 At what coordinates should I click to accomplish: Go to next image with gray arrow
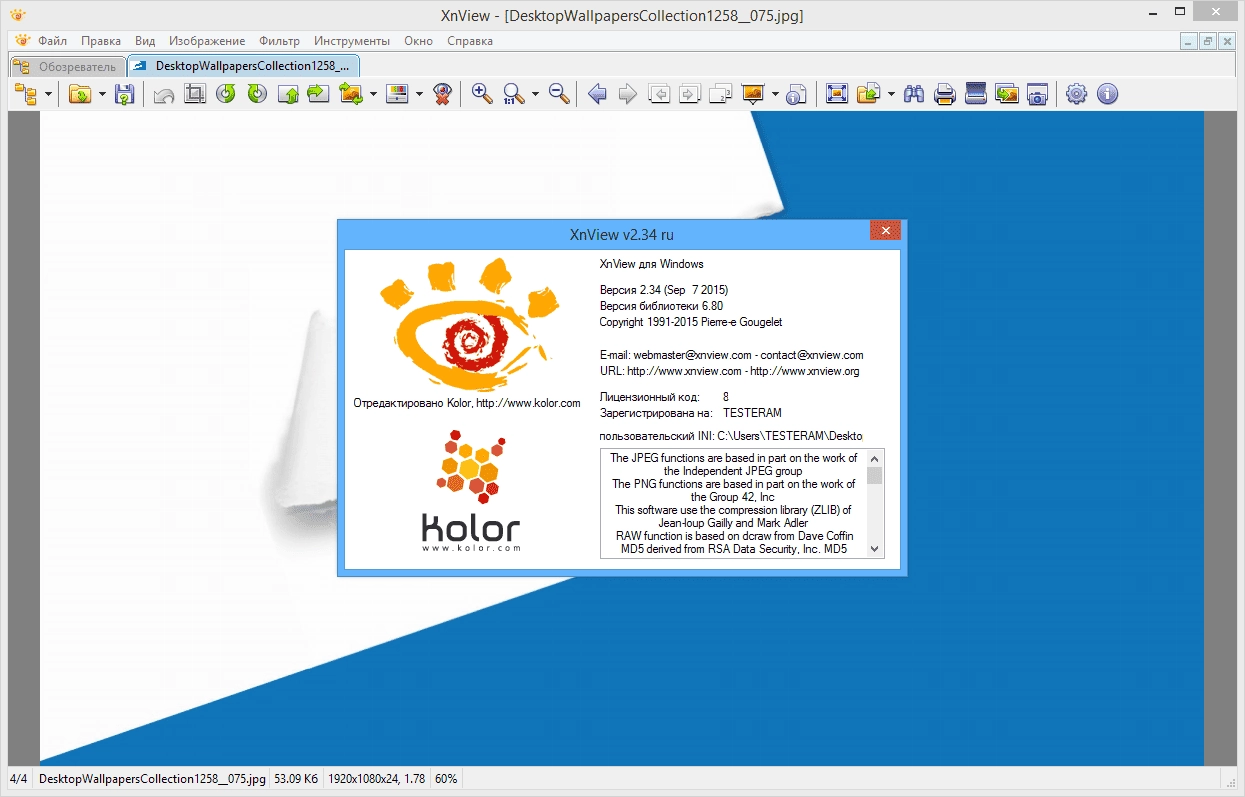pos(628,94)
